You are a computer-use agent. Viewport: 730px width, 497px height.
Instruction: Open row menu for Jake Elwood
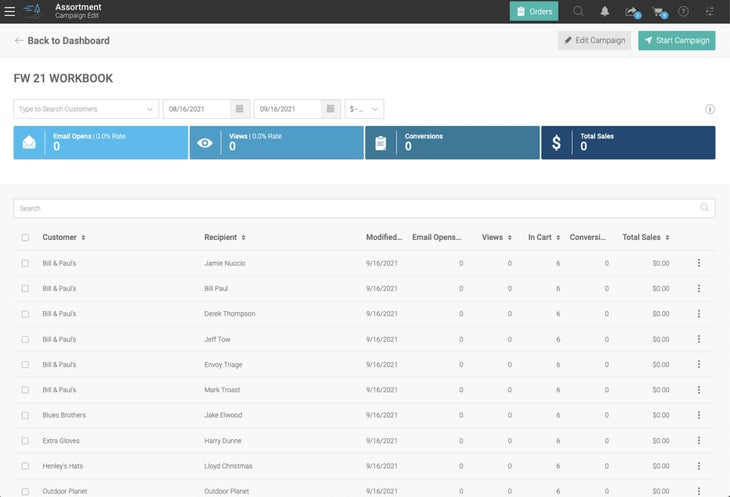(699, 415)
